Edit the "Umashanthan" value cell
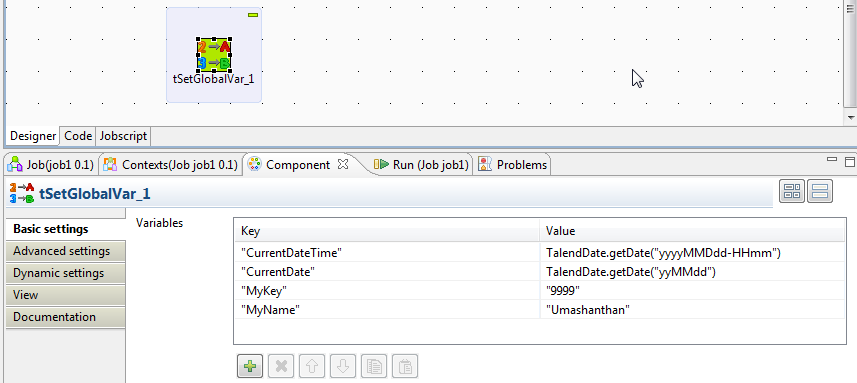The width and height of the screenshot is (857, 383). pos(692,309)
